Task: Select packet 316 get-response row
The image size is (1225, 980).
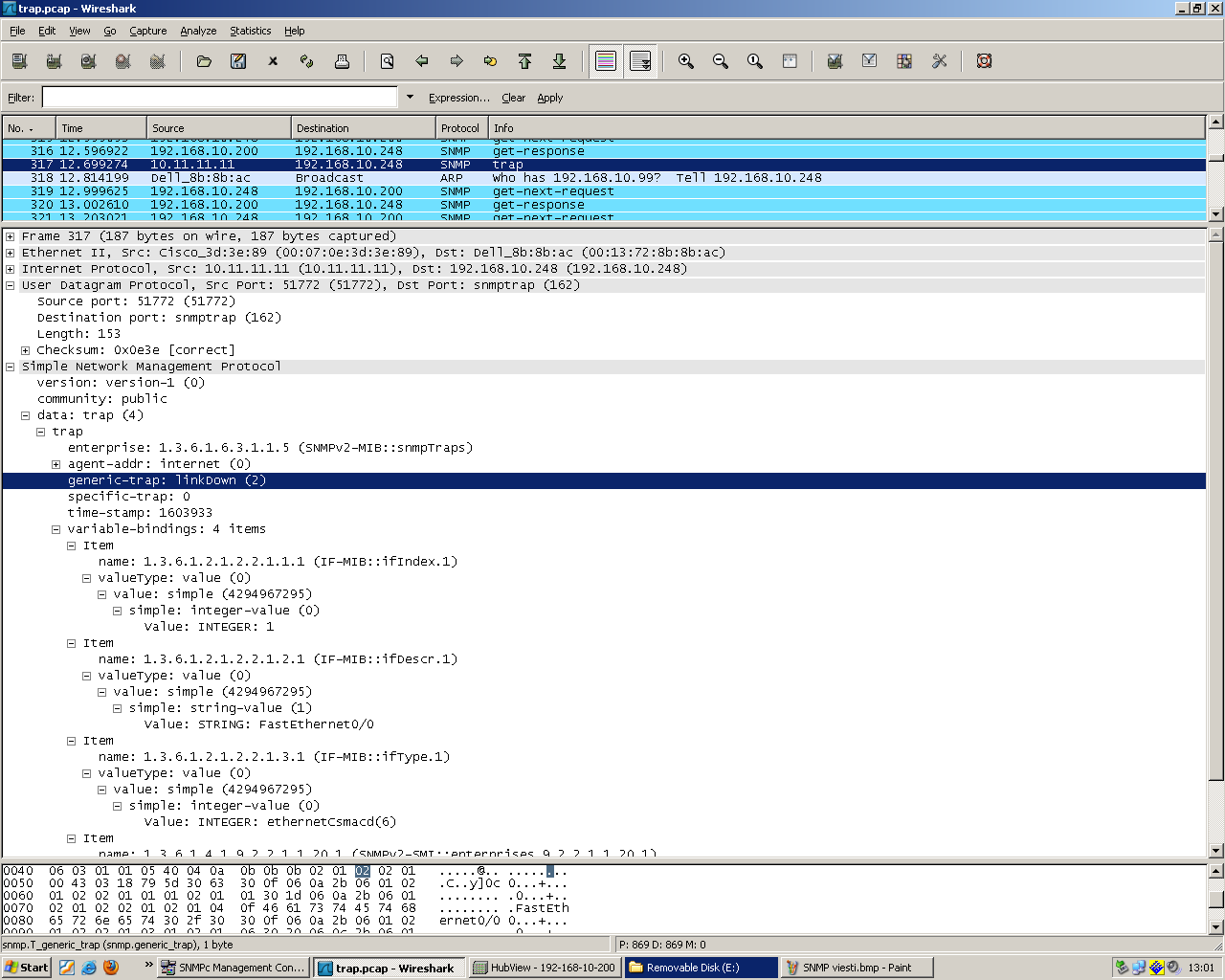Action: (604, 151)
